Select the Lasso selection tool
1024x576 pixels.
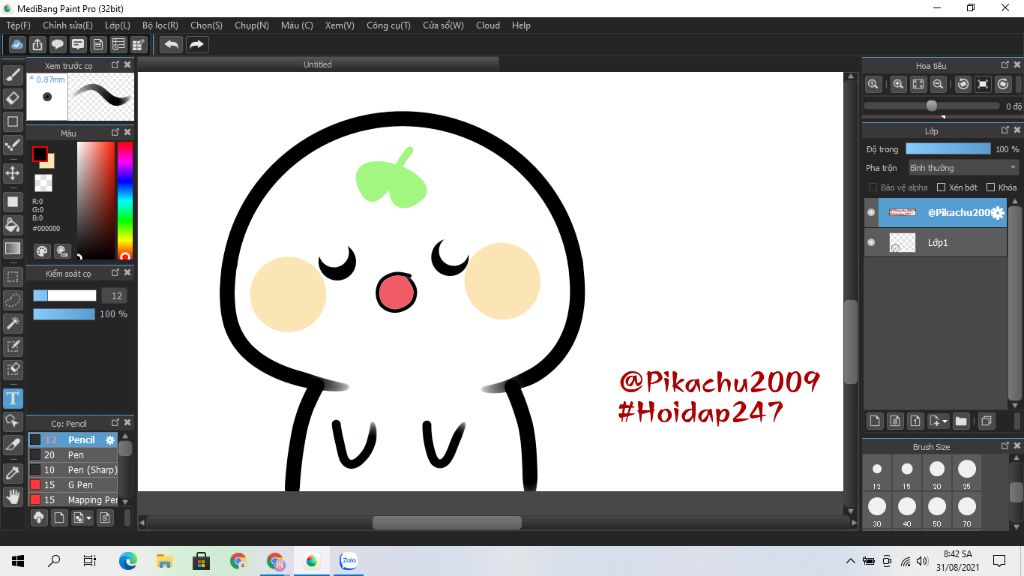(12, 300)
